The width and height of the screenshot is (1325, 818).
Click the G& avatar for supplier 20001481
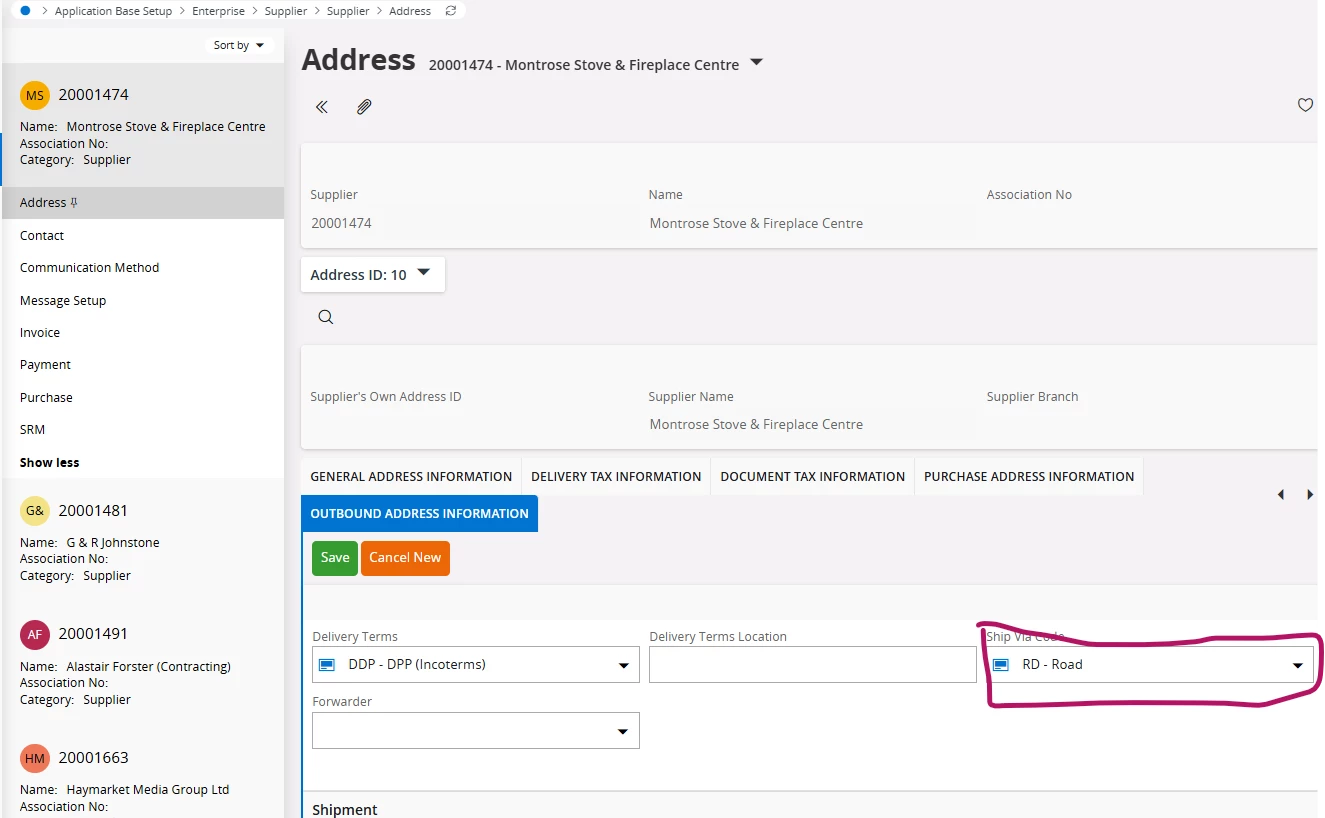[35, 511]
